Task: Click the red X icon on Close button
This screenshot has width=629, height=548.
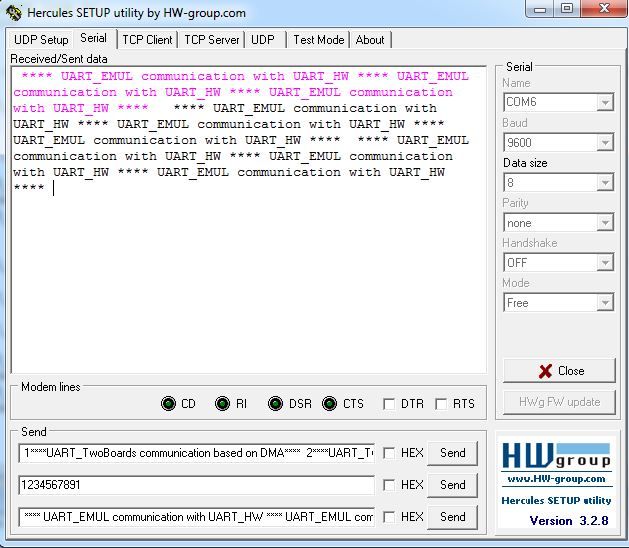Action: (545, 371)
